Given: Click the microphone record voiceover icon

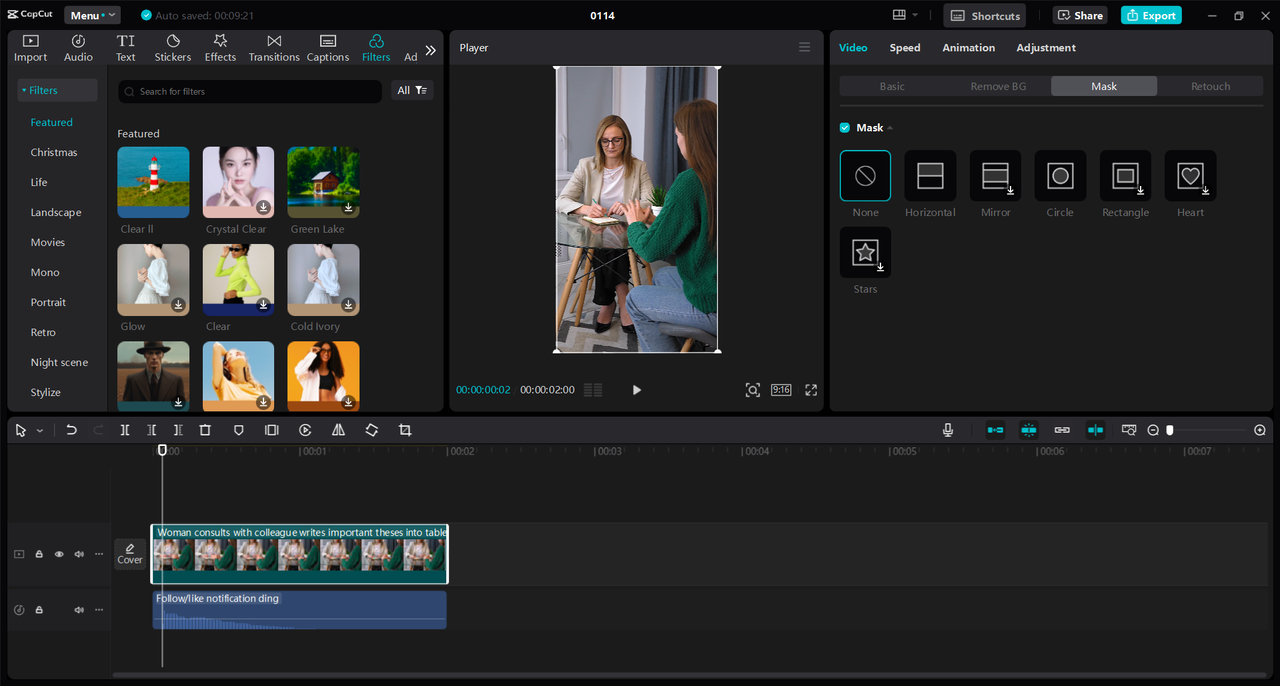Looking at the screenshot, I should pos(947,430).
